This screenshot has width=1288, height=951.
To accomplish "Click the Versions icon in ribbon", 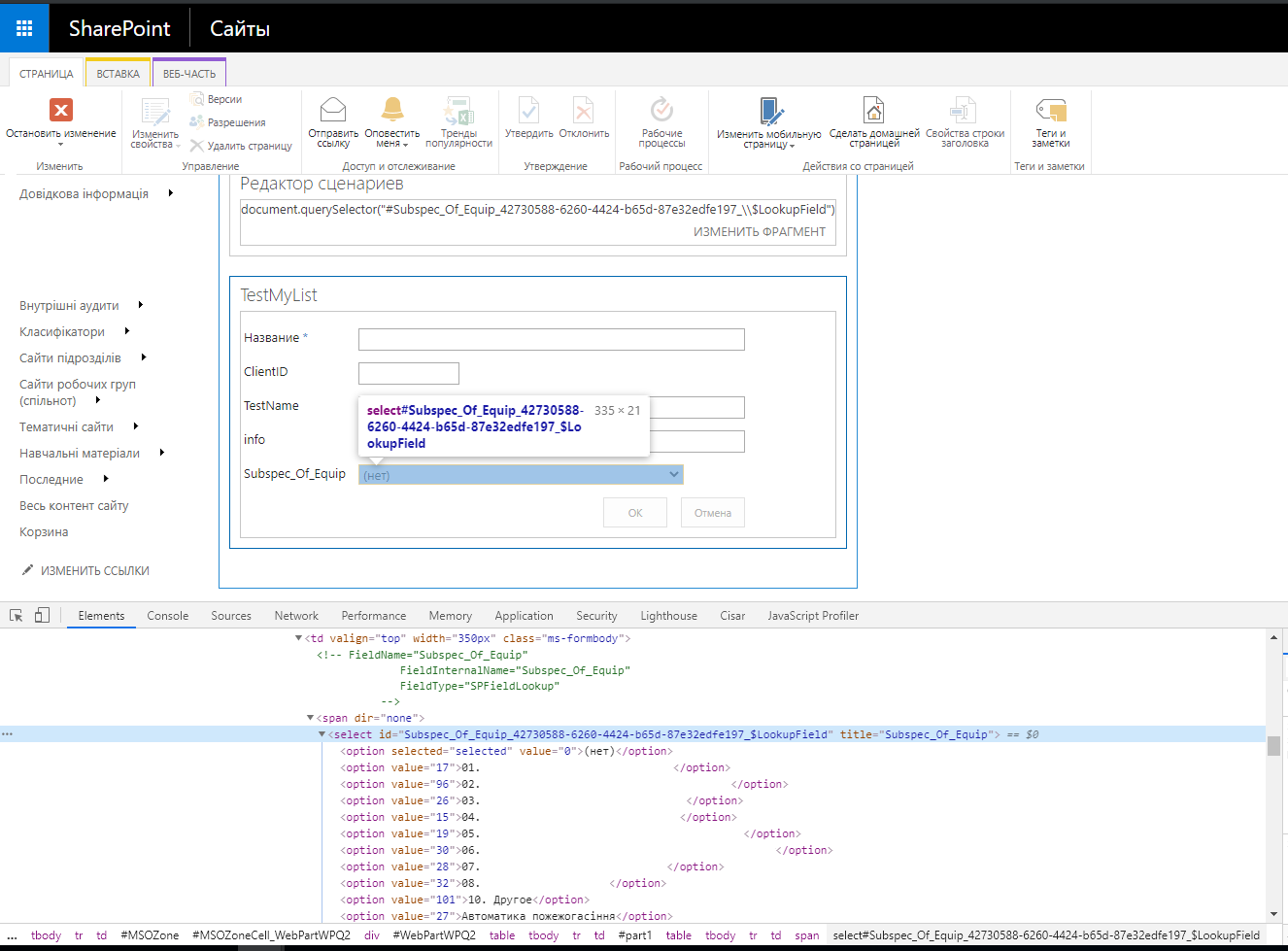I will coord(197,99).
